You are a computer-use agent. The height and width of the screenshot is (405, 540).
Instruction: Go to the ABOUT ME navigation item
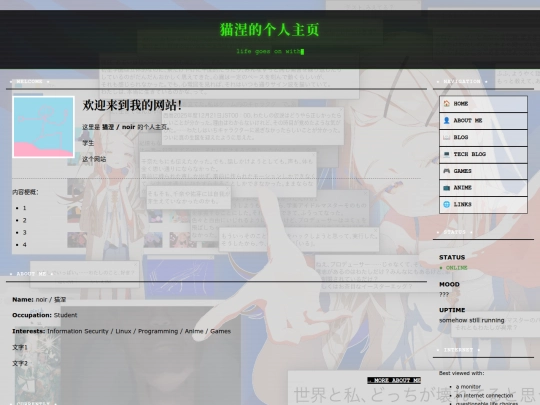(x=483, y=121)
